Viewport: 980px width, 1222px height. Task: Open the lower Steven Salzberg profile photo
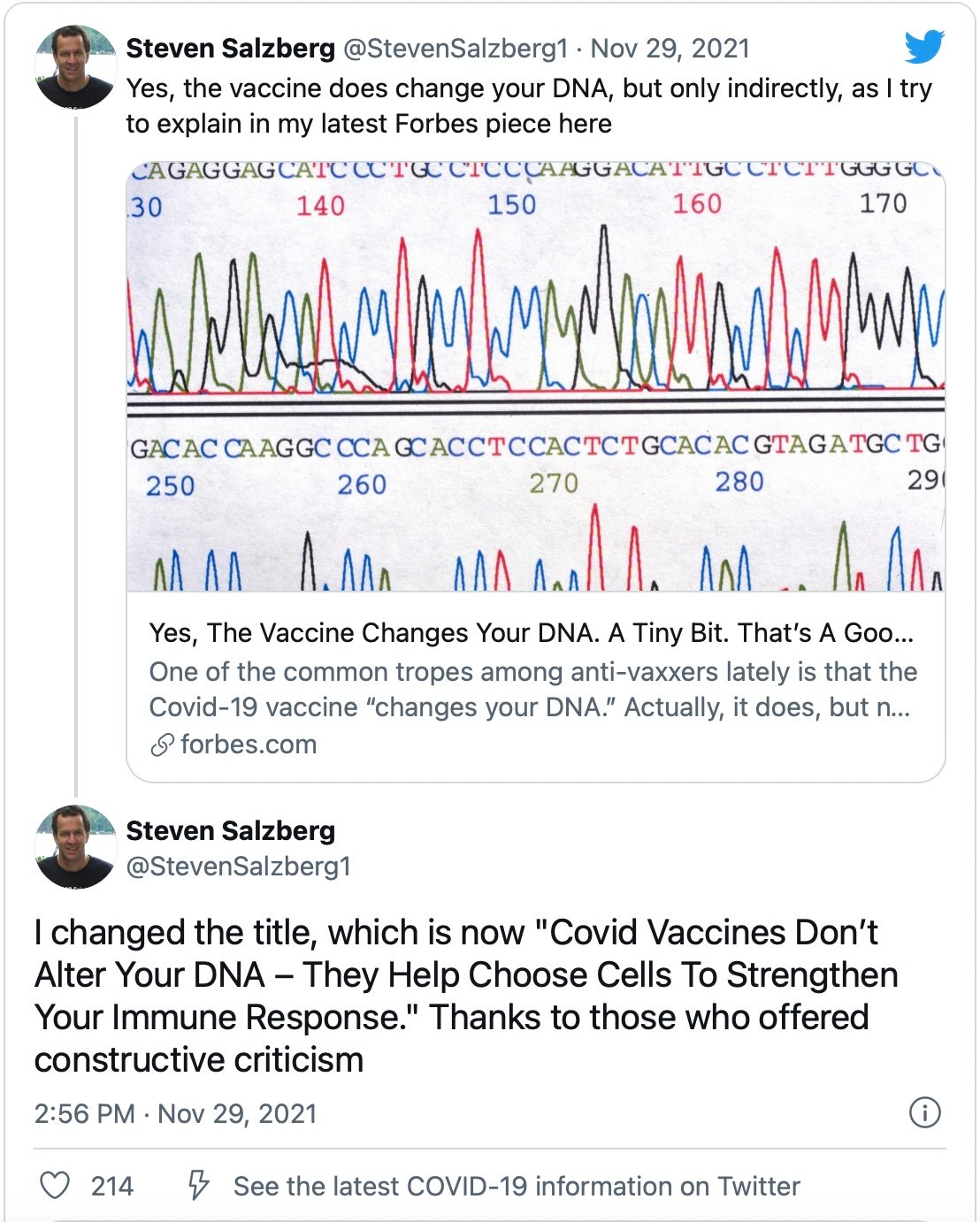(x=75, y=846)
